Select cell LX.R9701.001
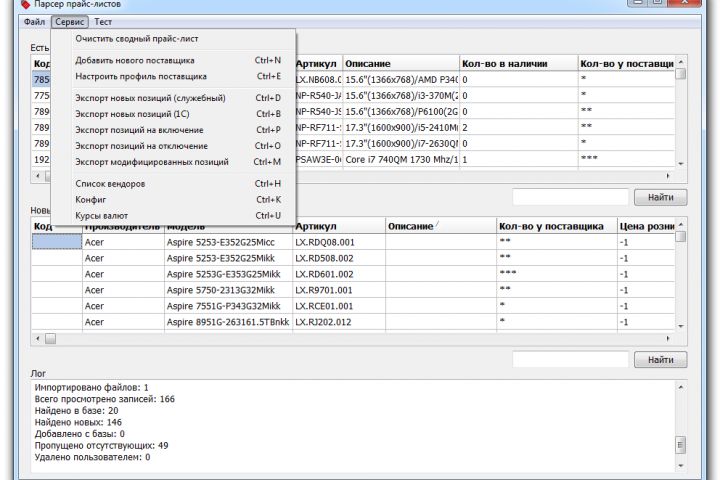Screen dimensions: 720x480 tap(338, 290)
